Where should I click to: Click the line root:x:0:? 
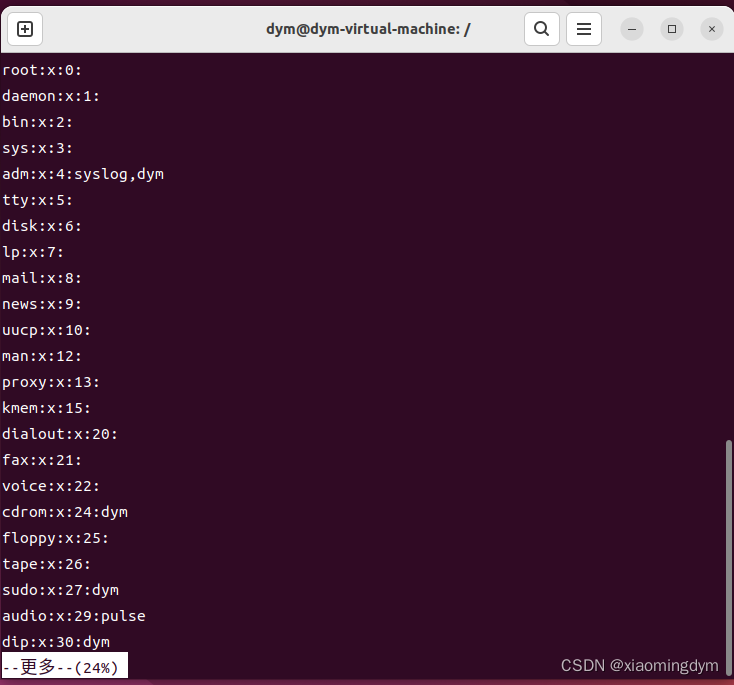pos(42,70)
